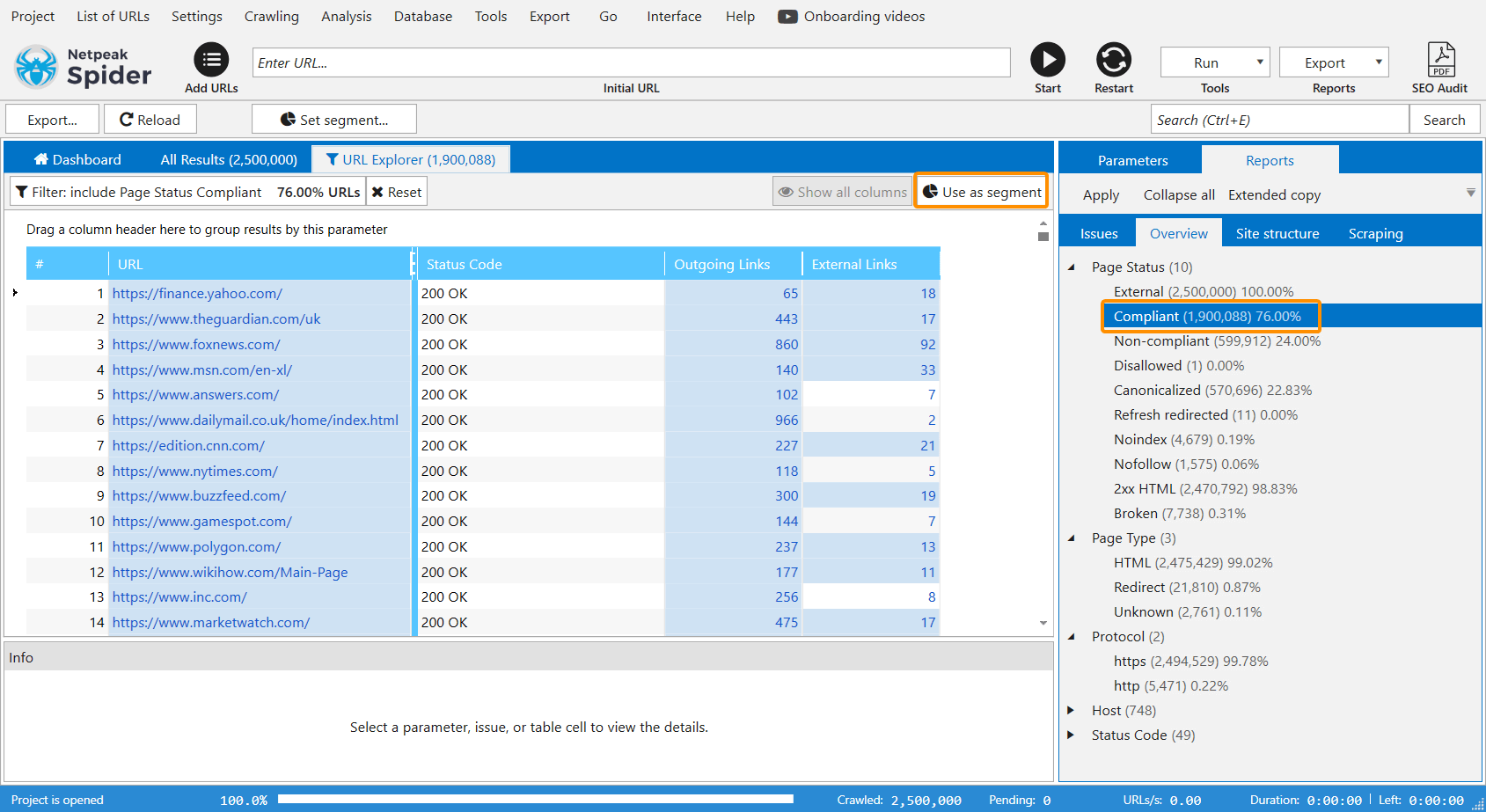Open https://www.theguardian.com/uk link

216,319
